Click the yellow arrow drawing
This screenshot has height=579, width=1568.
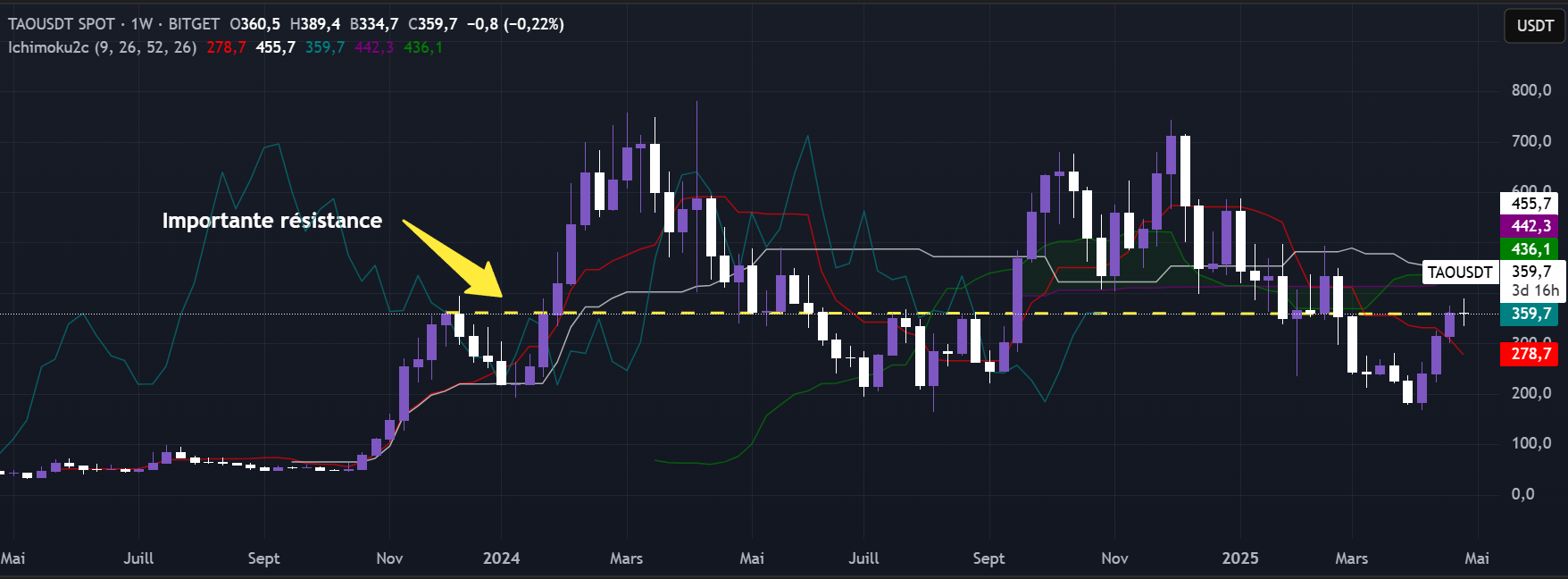point(452,258)
